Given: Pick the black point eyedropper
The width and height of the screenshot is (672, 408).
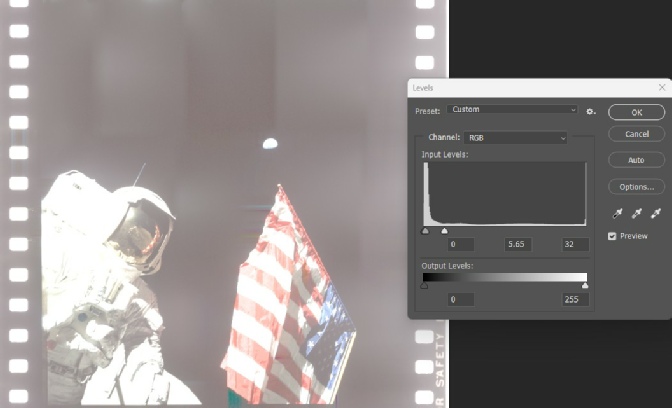Looking at the screenshot, I should pyautogui.click(x=618, y=213).
